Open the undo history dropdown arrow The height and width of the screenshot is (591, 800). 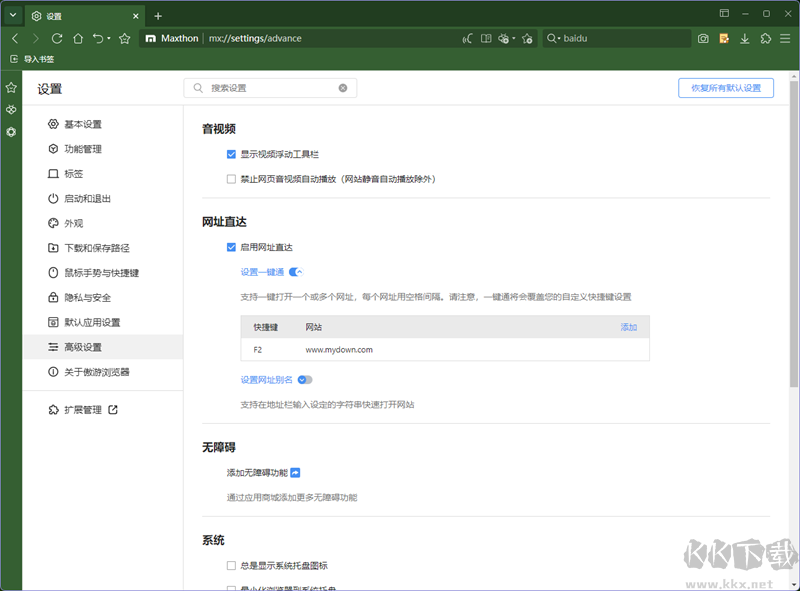point(109,38)
